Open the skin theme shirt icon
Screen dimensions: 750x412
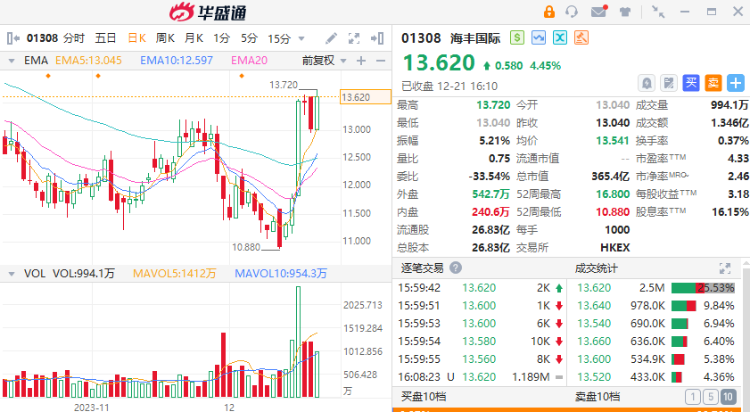point(625,12)
